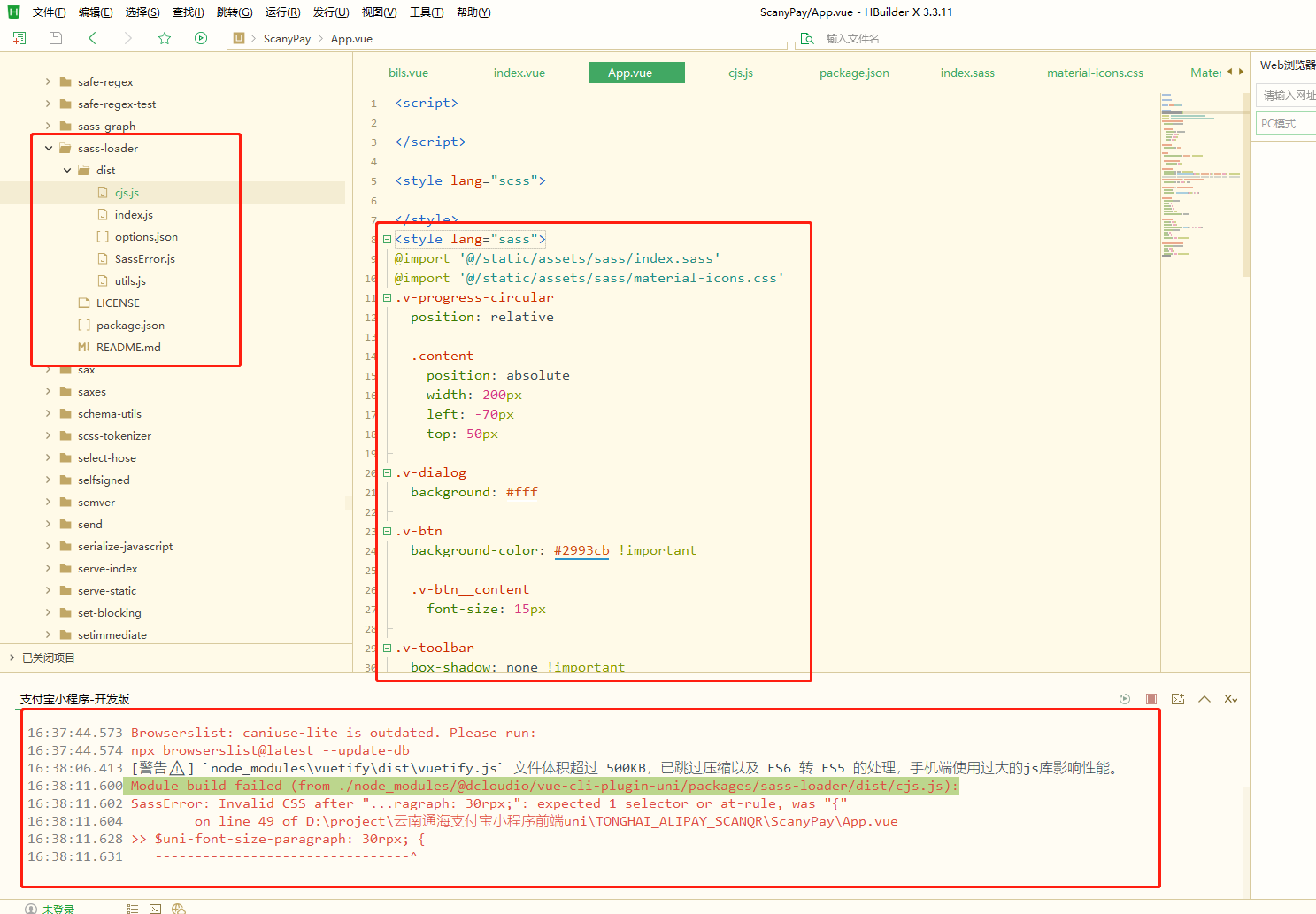The image size is (1316, 914).
Task: Open terminal icon in status bar
Action: pos(156,909)
